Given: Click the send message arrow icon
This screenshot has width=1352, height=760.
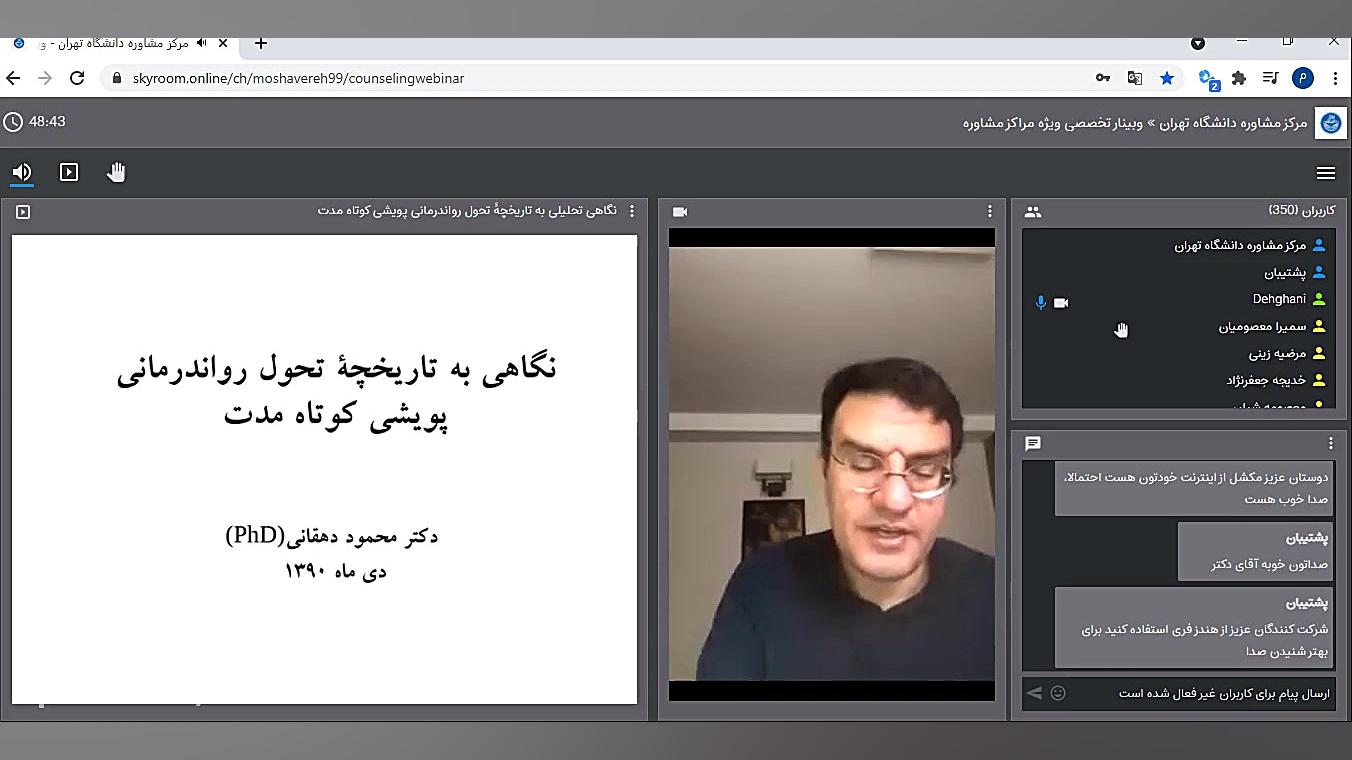Looking at the screenshot, I should click(x=1035, y=692).
